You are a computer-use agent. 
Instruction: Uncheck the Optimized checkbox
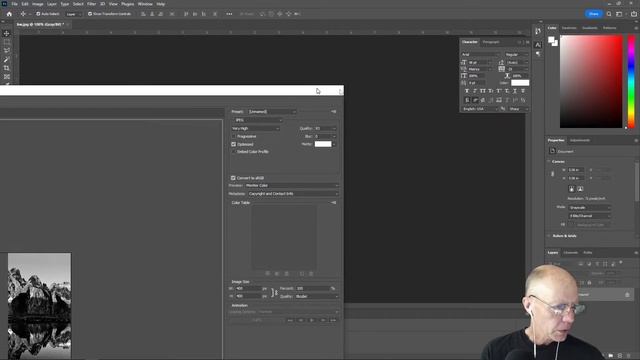[x=234, y=144]
